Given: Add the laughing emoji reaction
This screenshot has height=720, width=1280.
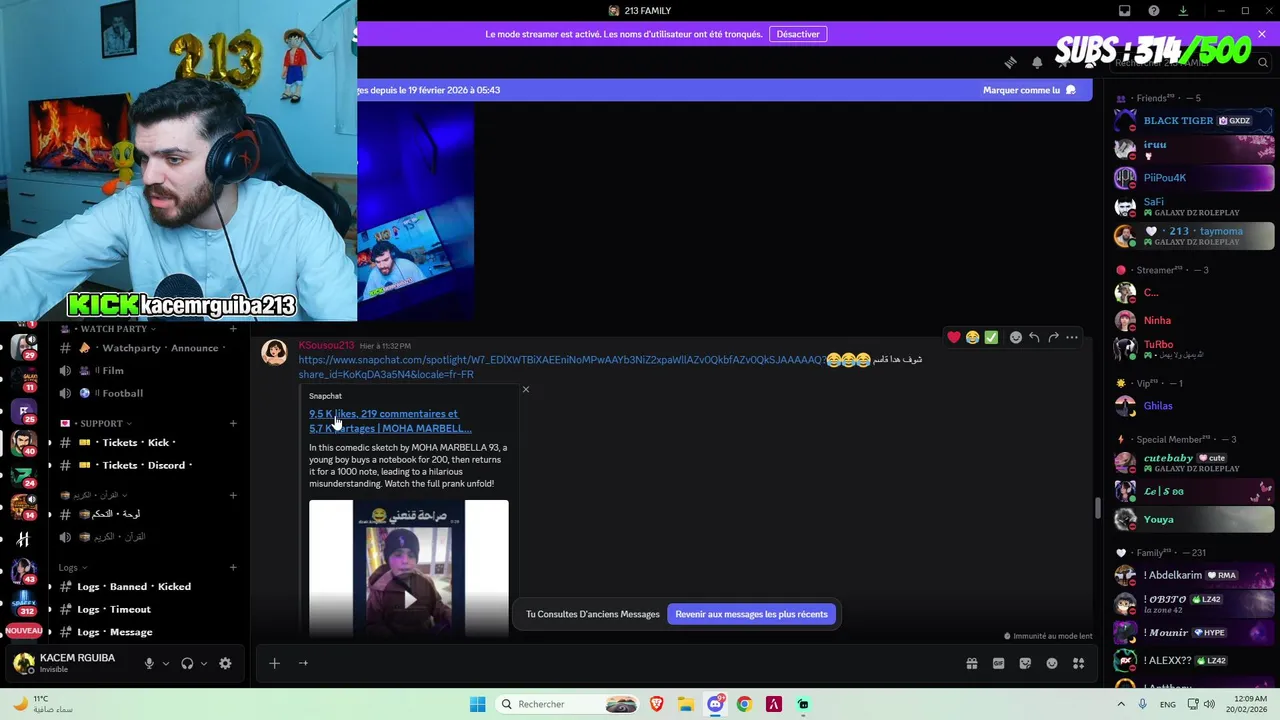Looking at the screenshot, I should pos(972,338).
